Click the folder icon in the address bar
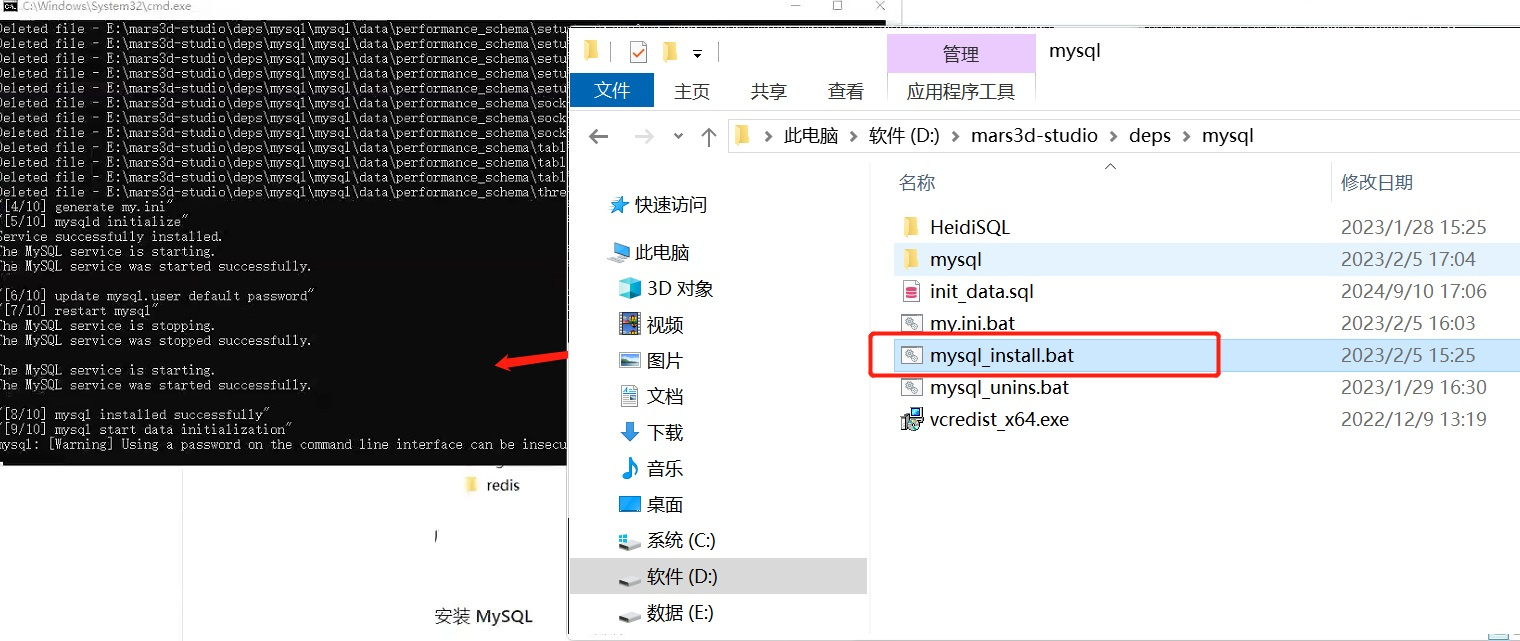The image size is (1520, 641). (742, 135)
